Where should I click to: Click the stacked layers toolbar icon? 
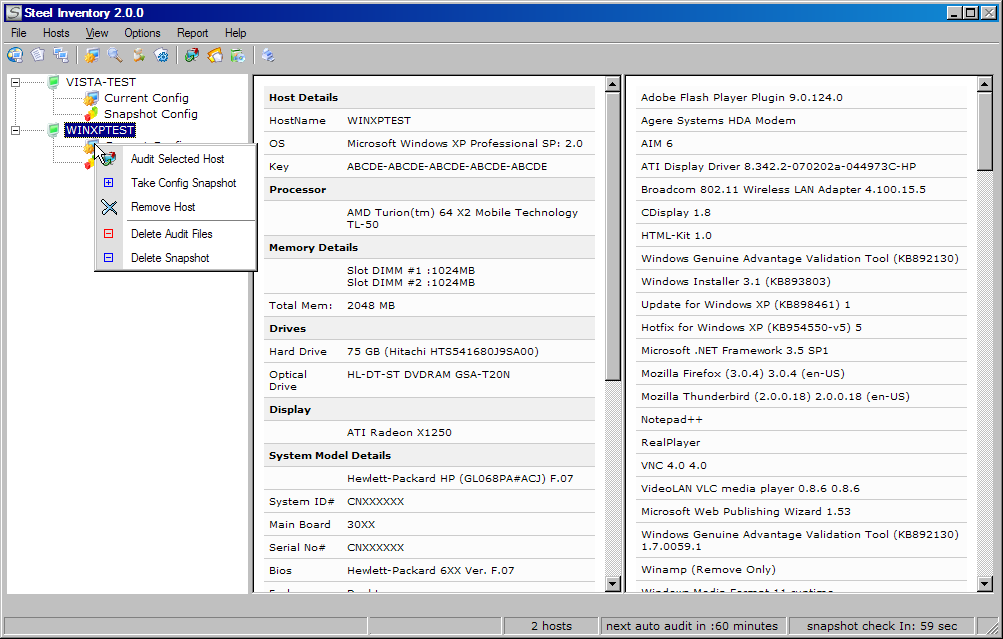(268, 55)
